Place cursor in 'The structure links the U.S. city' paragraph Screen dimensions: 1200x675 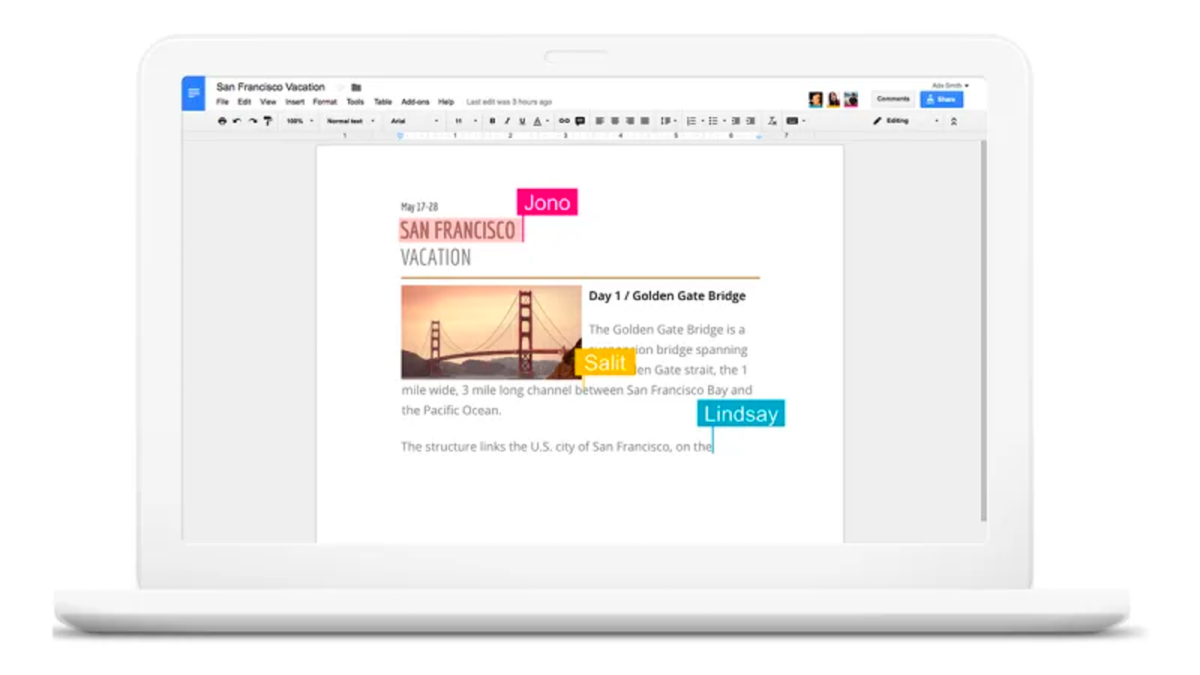556,447
